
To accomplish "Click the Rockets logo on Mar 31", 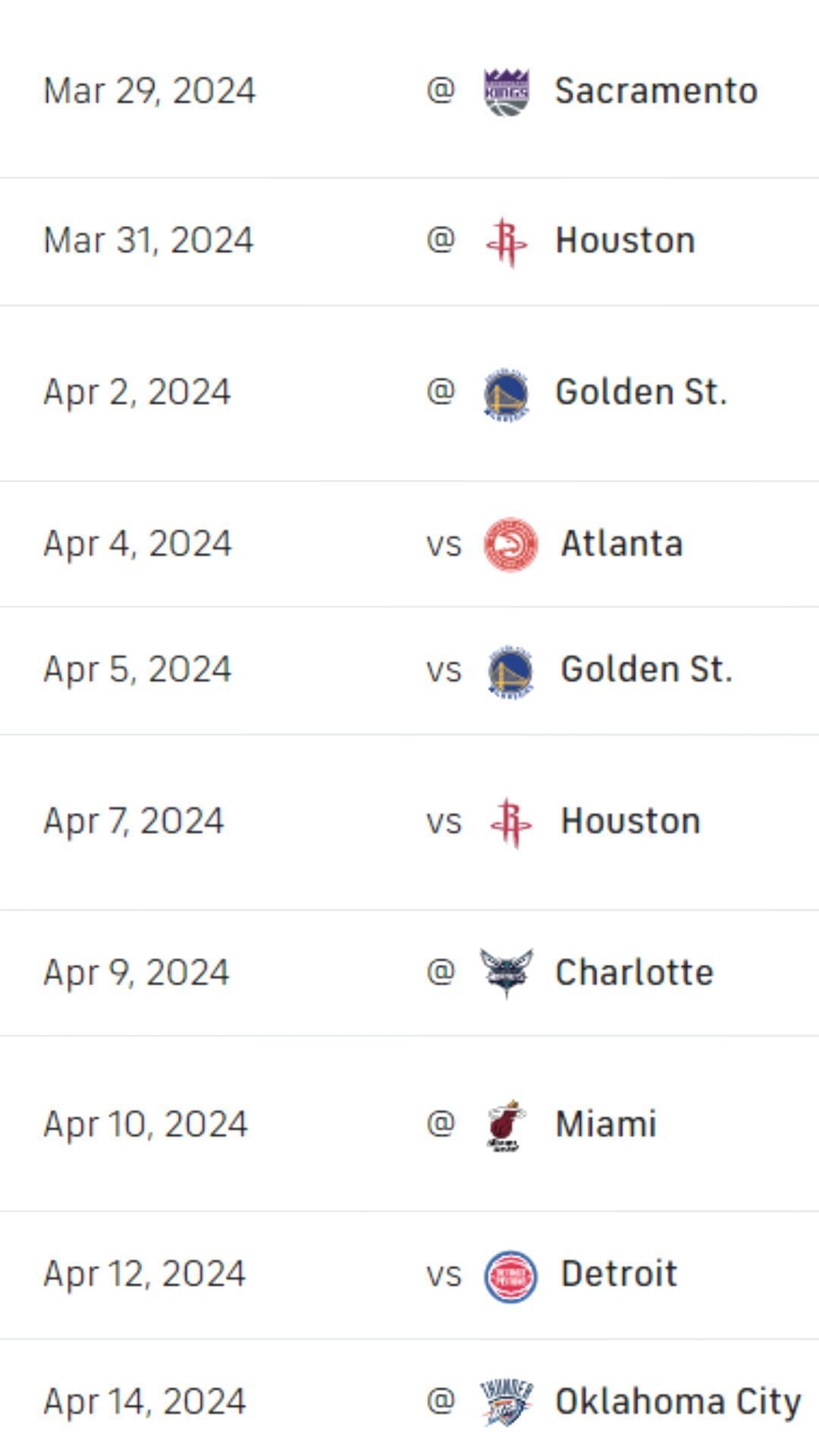I will tap(507, 242).
